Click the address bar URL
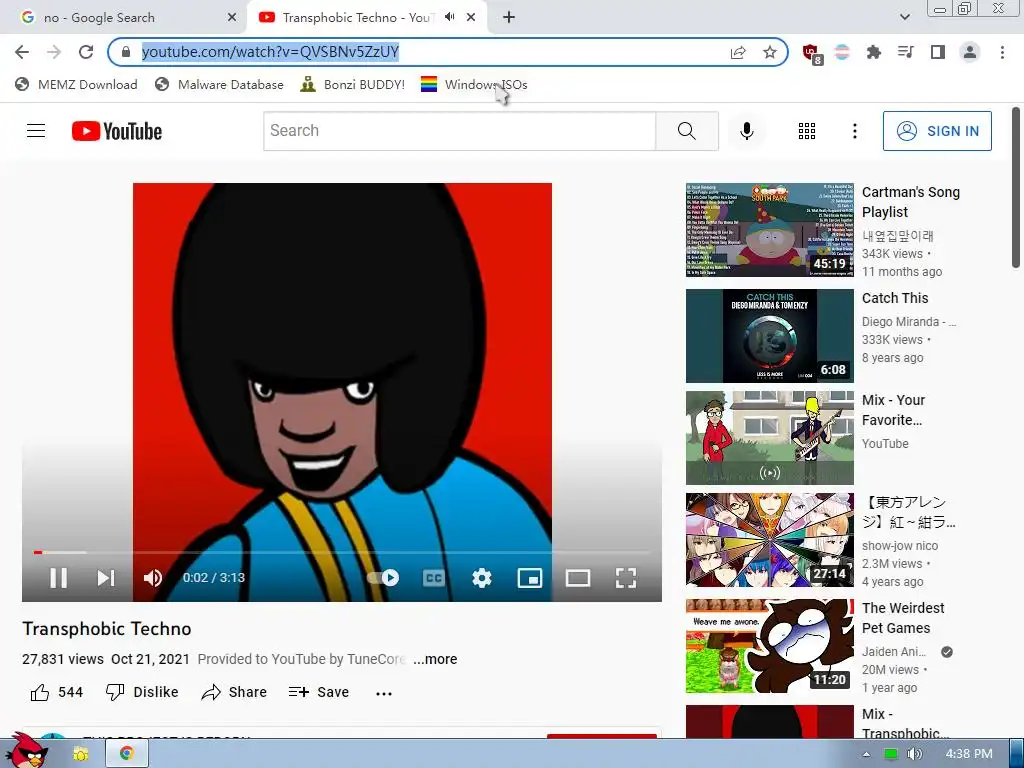Viewport: 1024px width, 768px height. [270, 52]
